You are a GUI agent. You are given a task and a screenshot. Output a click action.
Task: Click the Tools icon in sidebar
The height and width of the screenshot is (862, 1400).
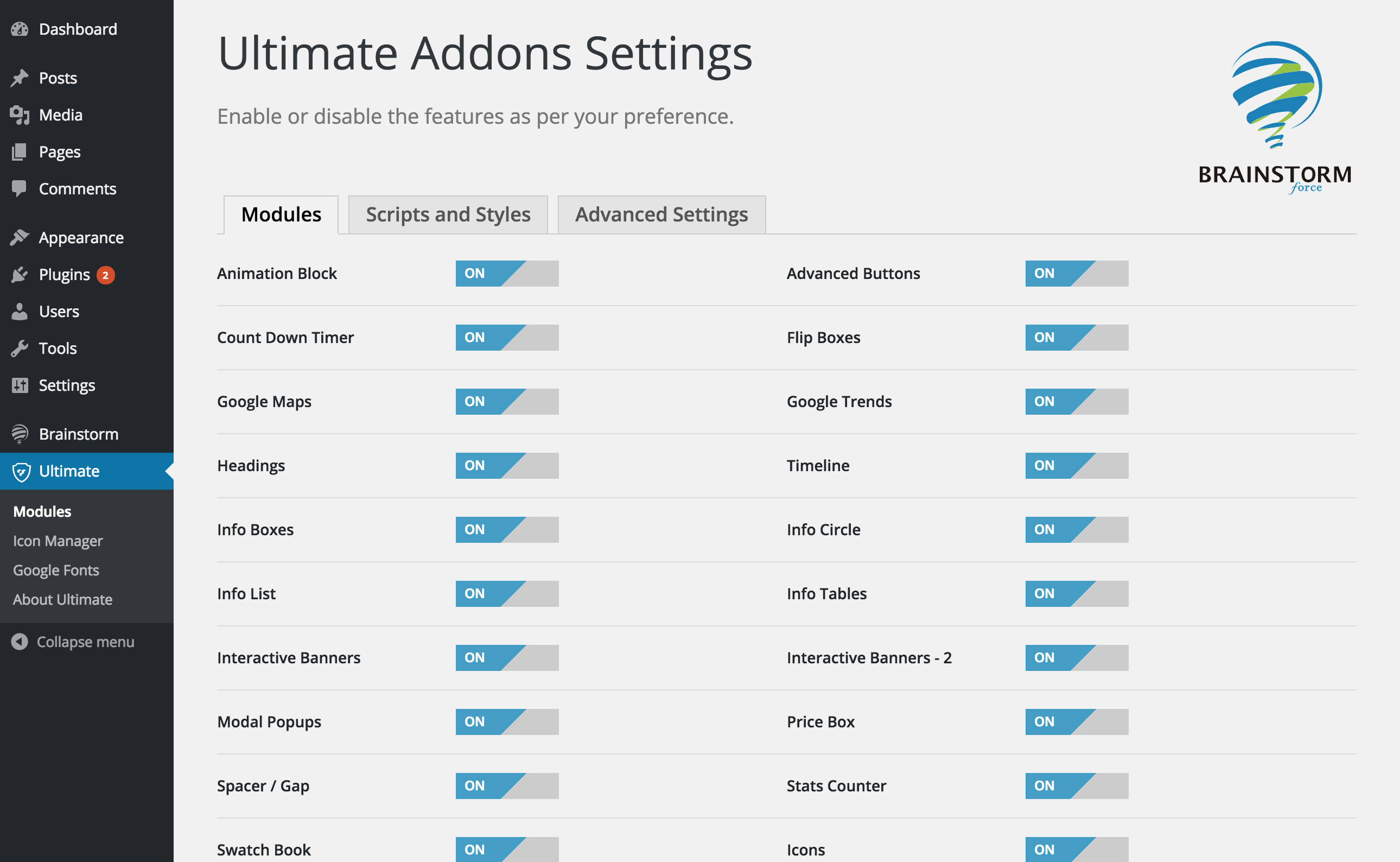19,347
